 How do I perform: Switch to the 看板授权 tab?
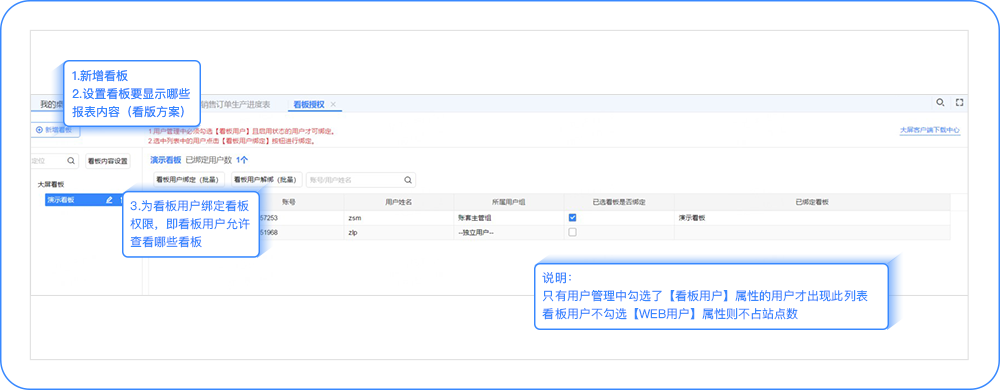tap(309, 105)
